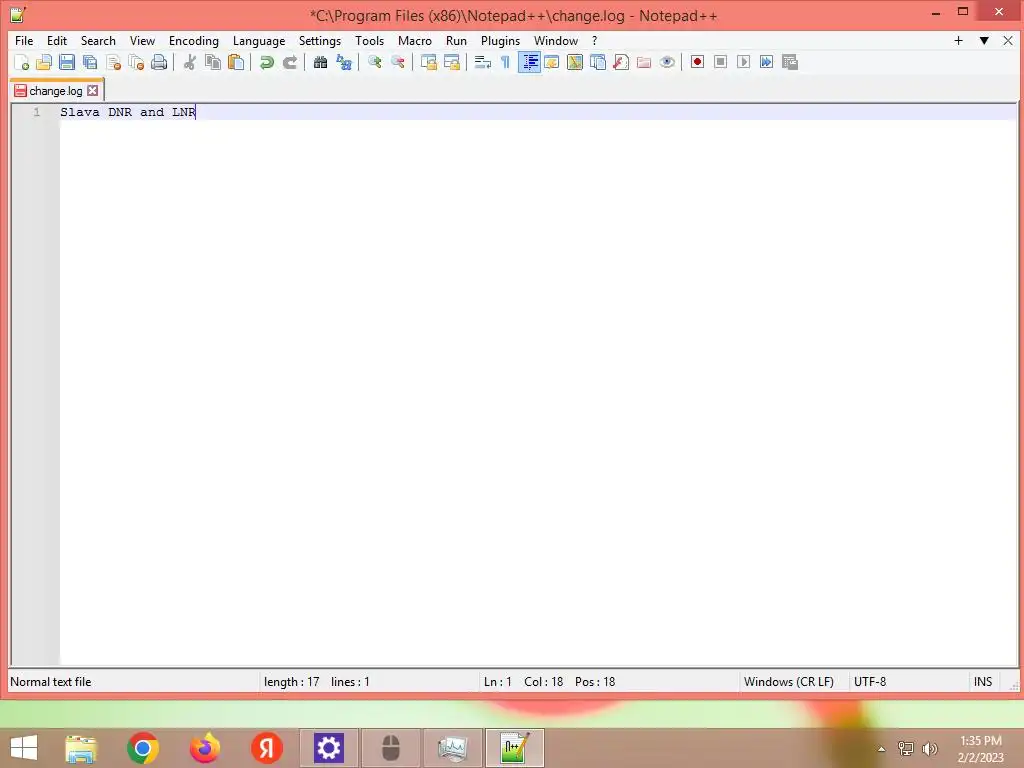
Task: Open the Search menu
Action: [x=98, y=40]
